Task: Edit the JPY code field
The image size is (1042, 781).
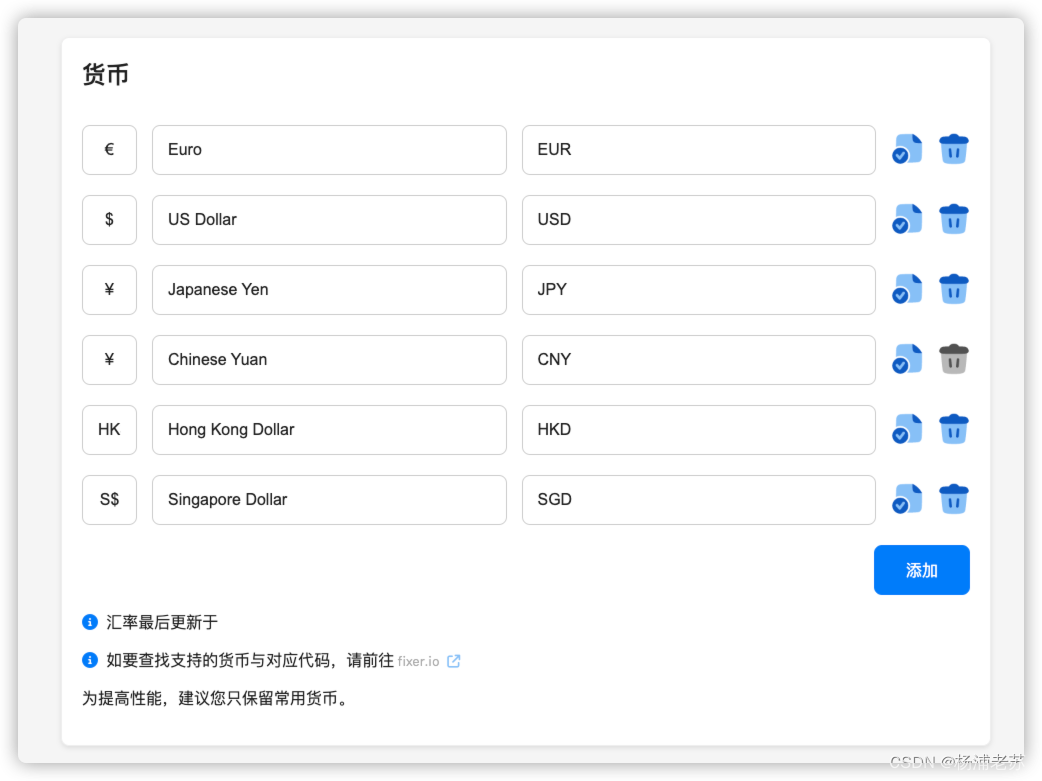Action: [x=698, y=290]
